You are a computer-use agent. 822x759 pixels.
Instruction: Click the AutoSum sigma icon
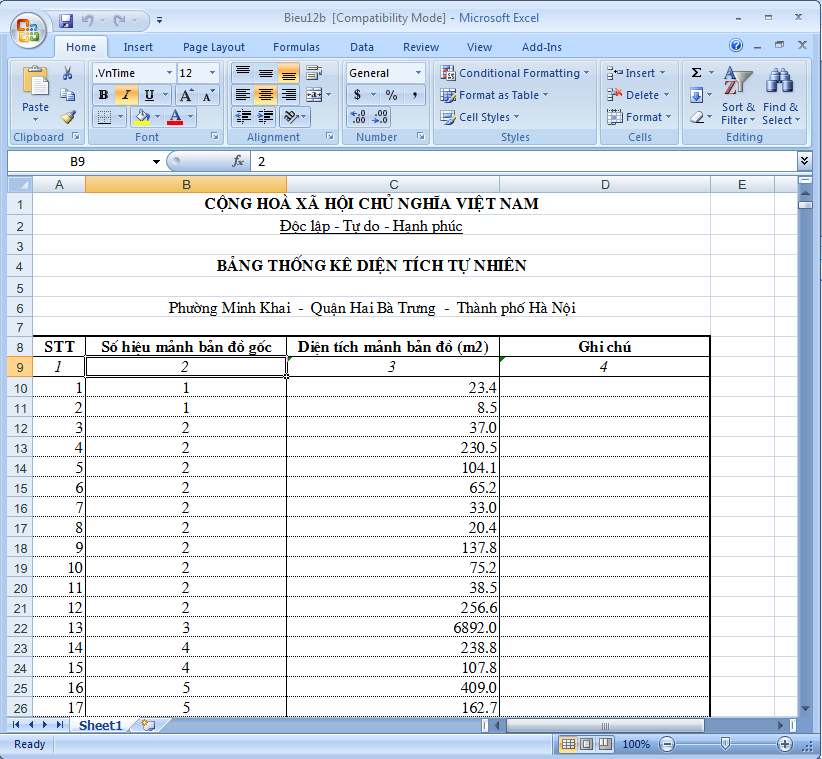[697, 73]
